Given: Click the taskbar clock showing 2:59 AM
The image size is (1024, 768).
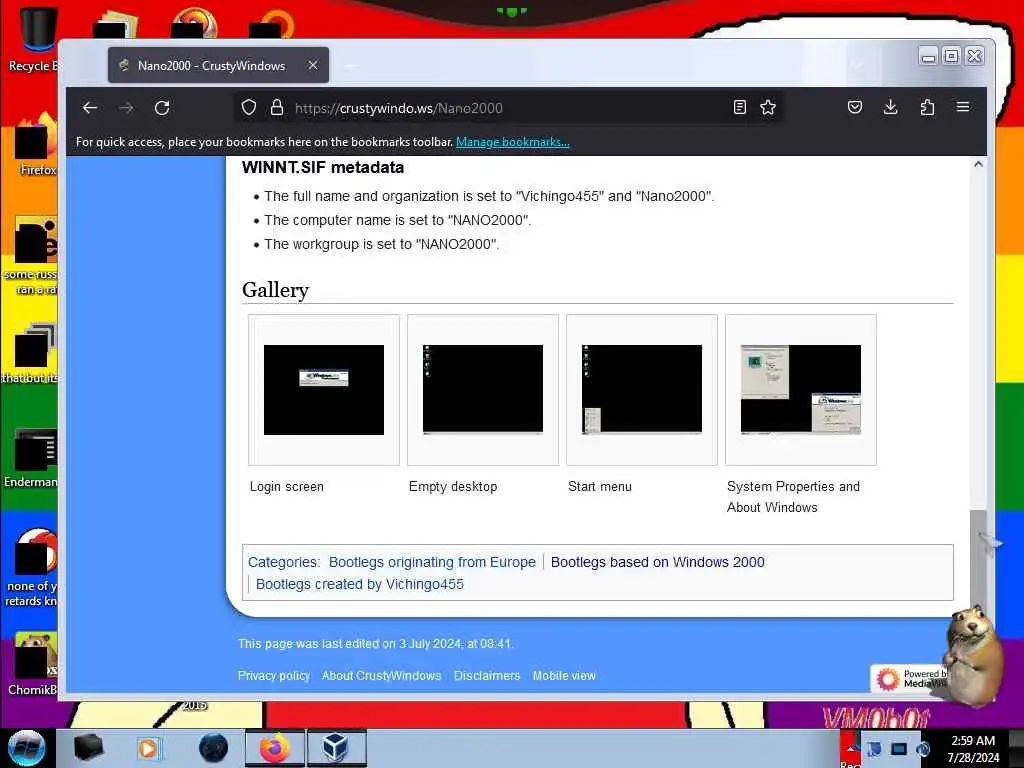Looking at the screenshot, I should pos(973,749).
